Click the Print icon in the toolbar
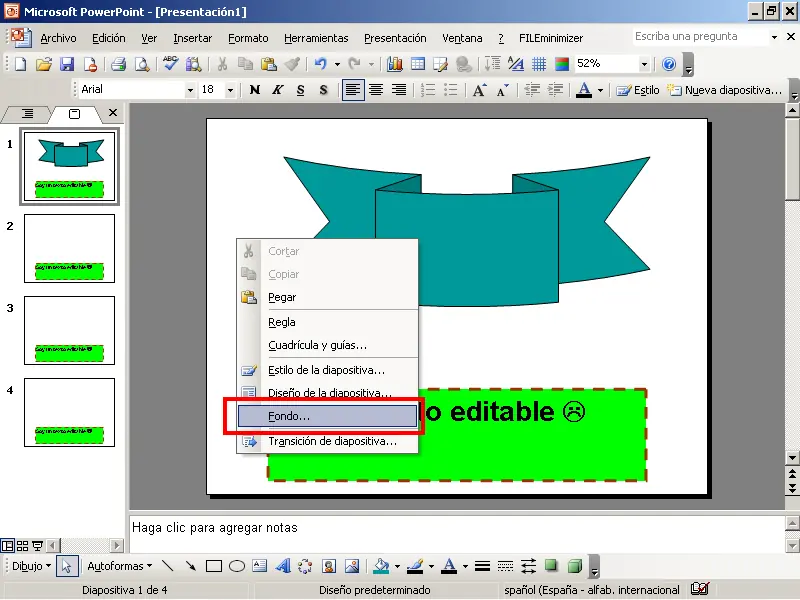This screenshot has height=600, width=800. (x=118, y=64)
